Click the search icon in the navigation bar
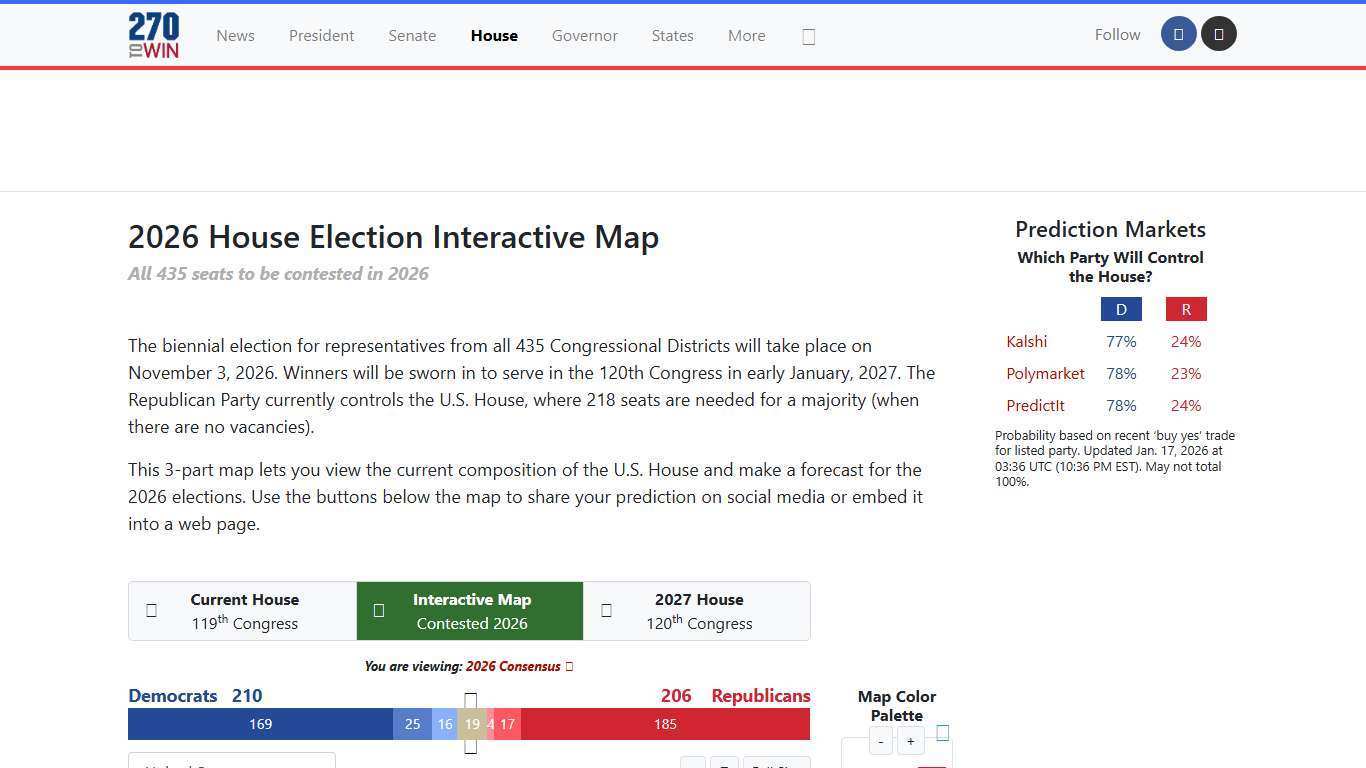 tap(808, 35)
